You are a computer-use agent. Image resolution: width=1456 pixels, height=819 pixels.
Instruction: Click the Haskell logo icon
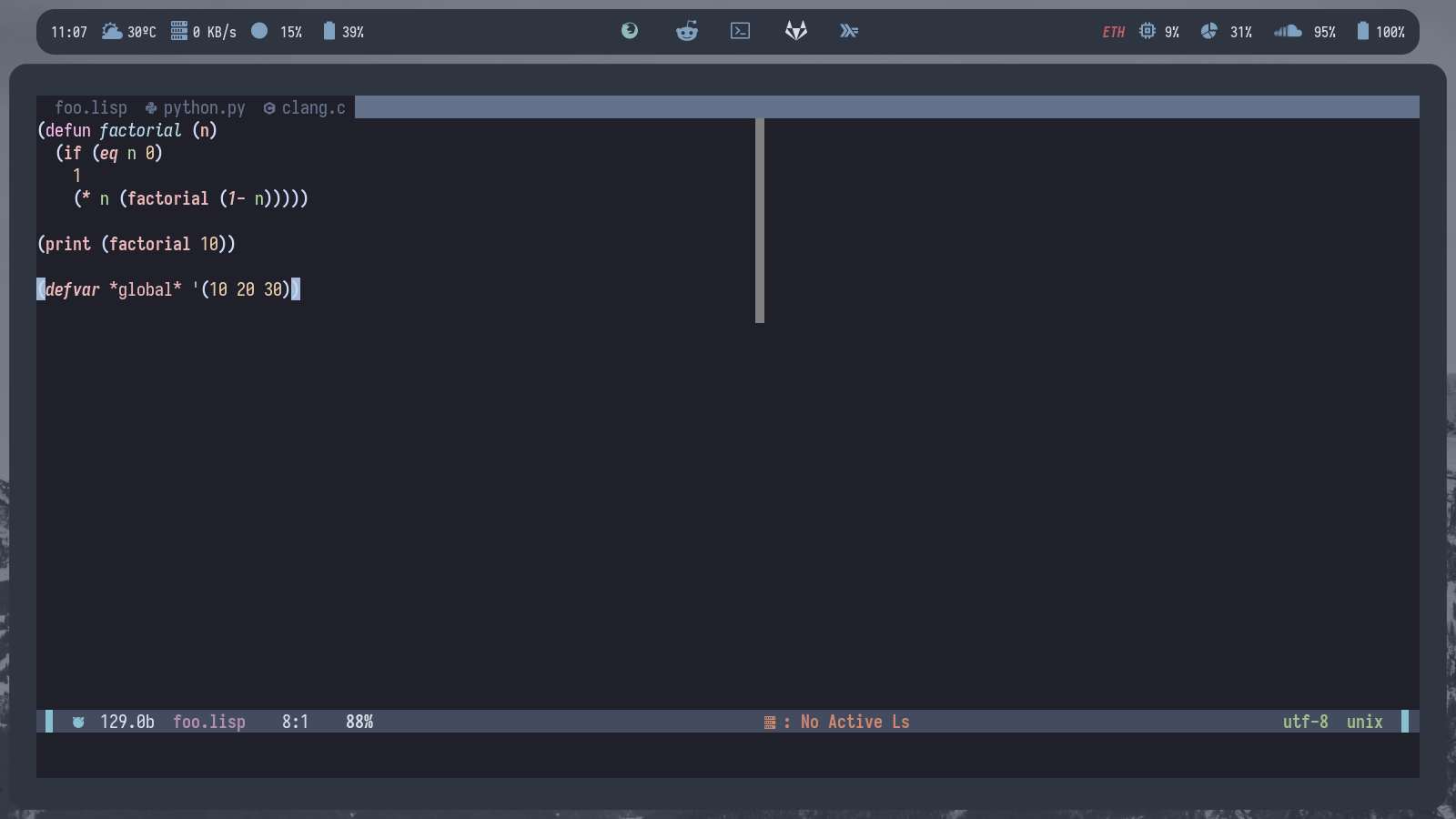849,31
